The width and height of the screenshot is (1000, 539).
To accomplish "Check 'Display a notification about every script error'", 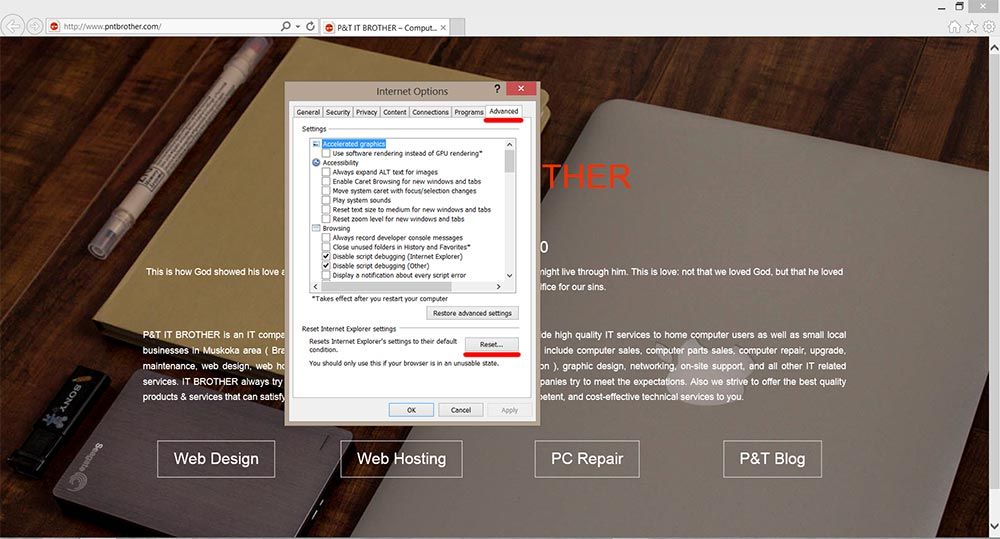I will [326, 275].
